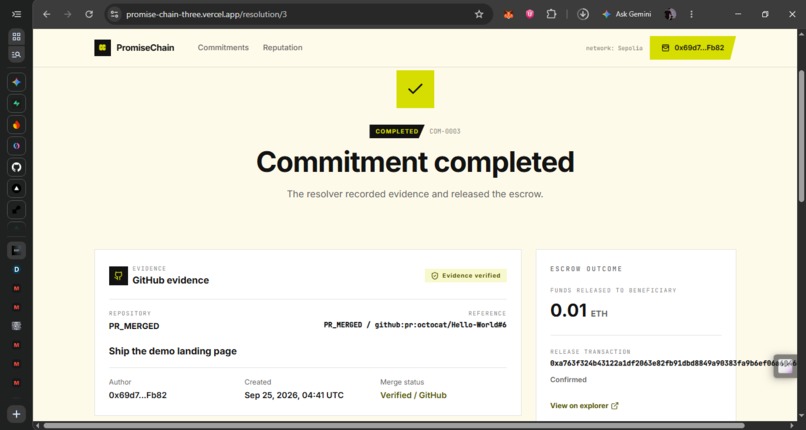Click the resolver recorded evidence subtitle
The height and width of the screenshot is (430, 806).
(415, 194)
